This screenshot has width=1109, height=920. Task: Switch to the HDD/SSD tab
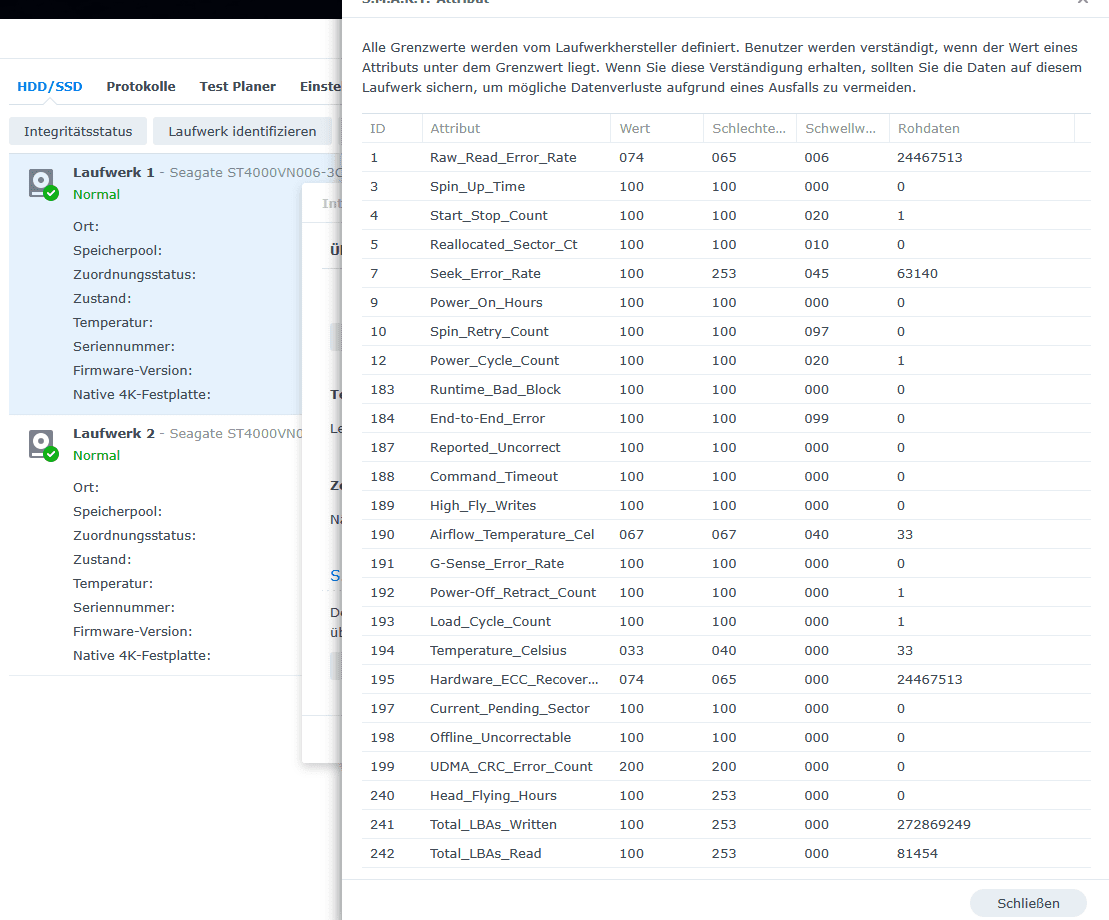tap(50, 86)
